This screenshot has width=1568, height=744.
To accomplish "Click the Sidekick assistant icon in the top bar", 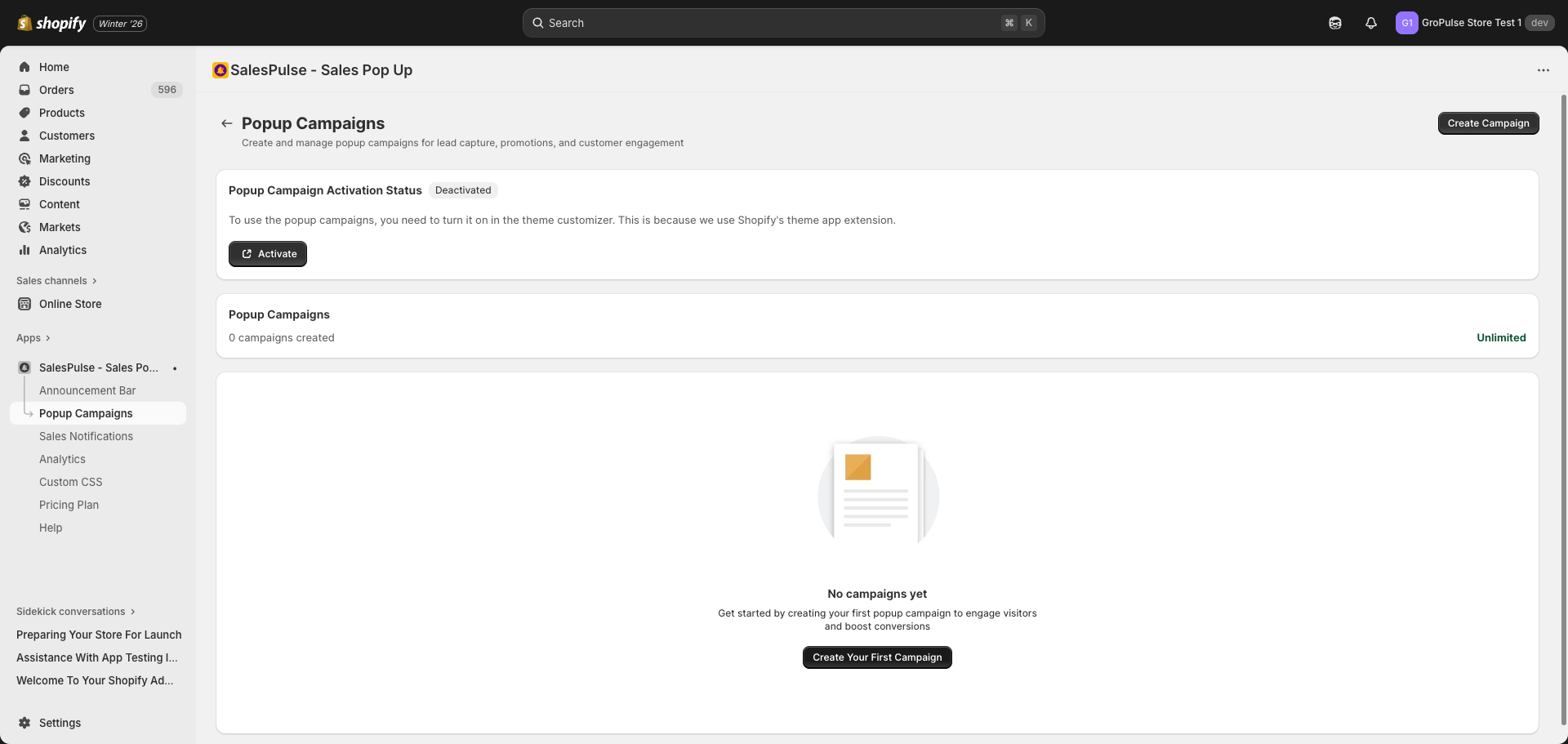I will tap(1334, 23).
